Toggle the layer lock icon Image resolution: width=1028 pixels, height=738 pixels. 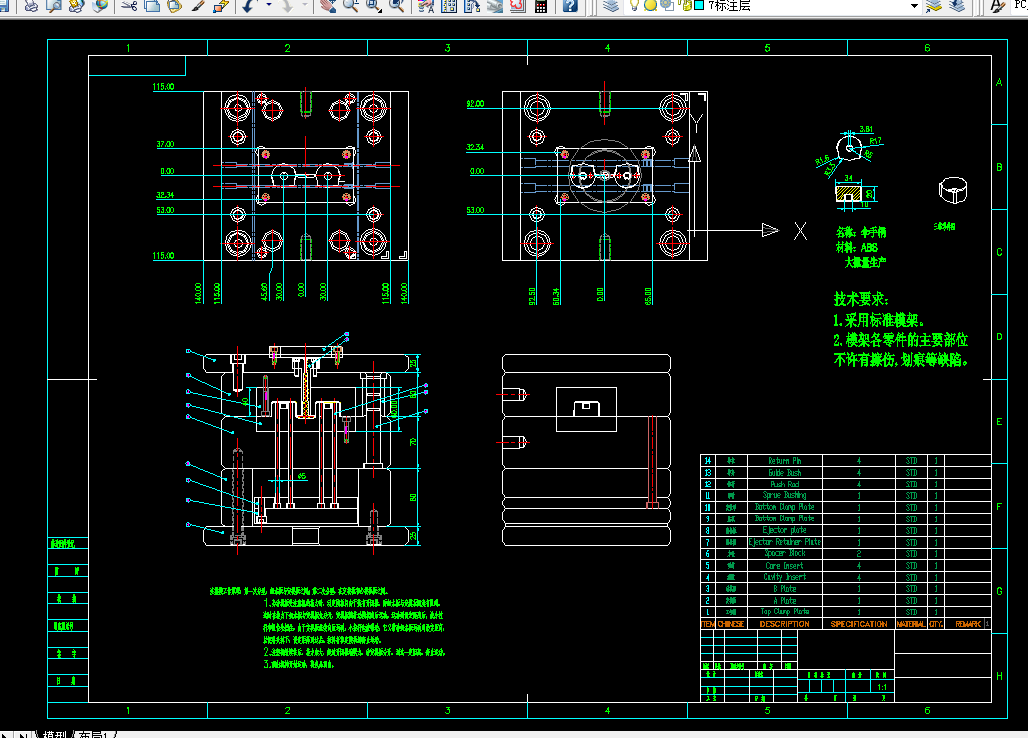[x=684, y=6]
